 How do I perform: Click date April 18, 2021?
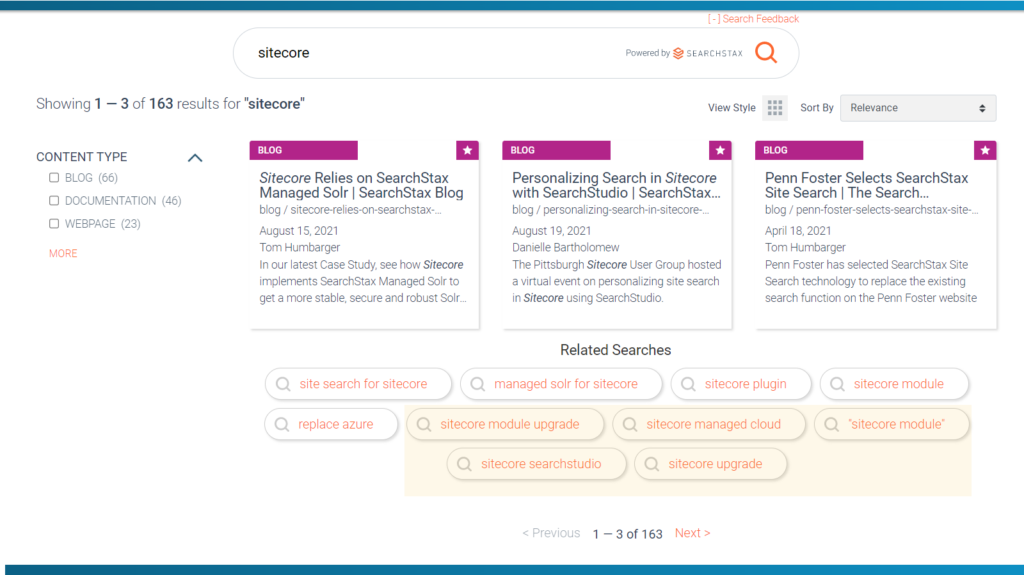click(798, 231)
